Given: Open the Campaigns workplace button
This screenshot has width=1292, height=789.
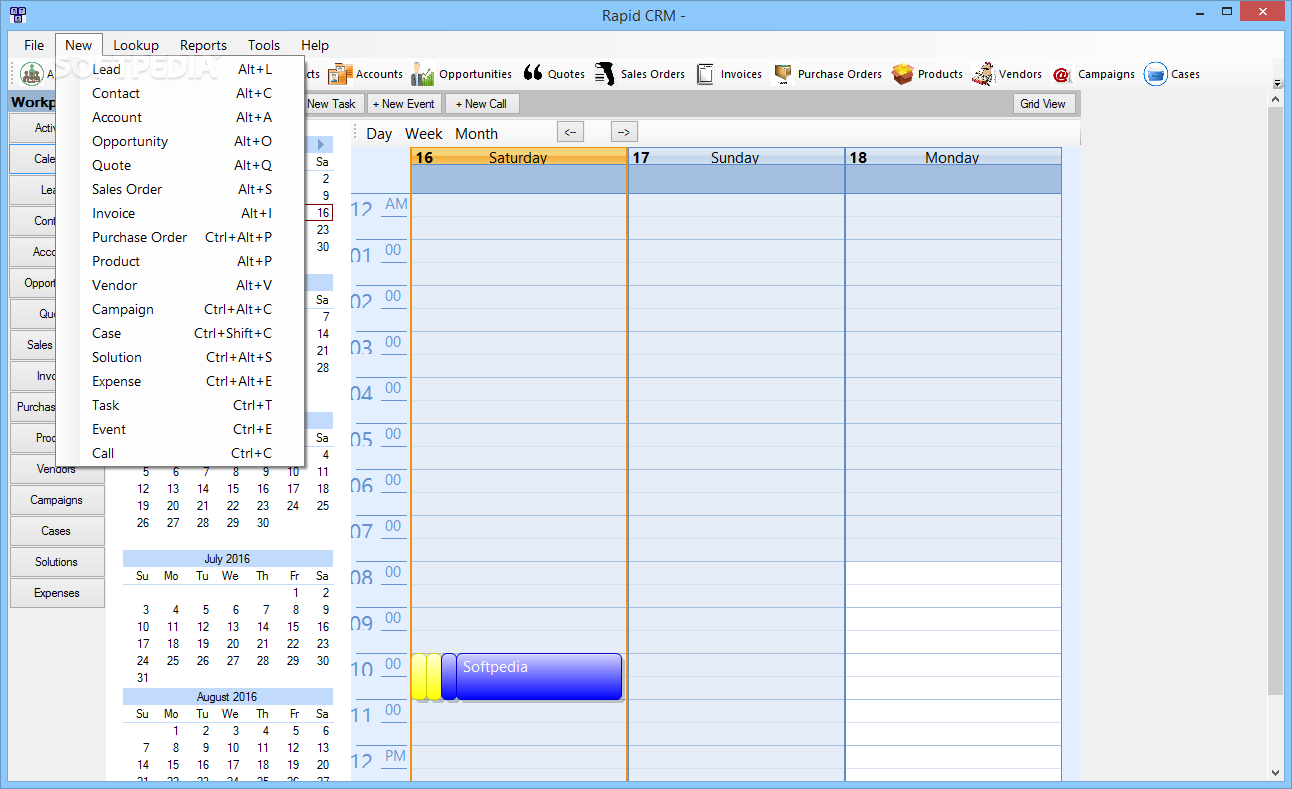Looking at the screenshot, I should click(57, 500).
